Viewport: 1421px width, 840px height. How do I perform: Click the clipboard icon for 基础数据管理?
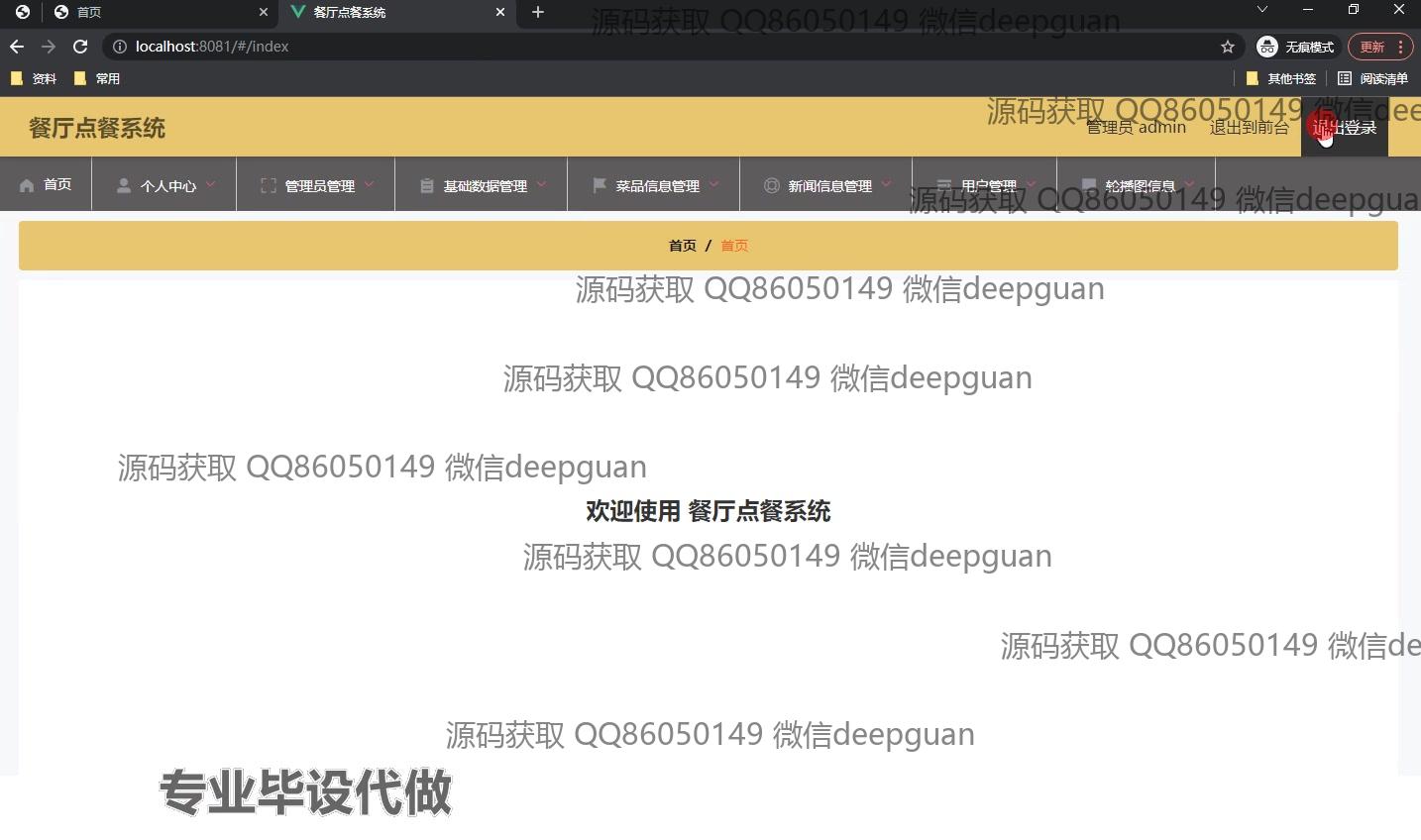click(x=427, y=185)
